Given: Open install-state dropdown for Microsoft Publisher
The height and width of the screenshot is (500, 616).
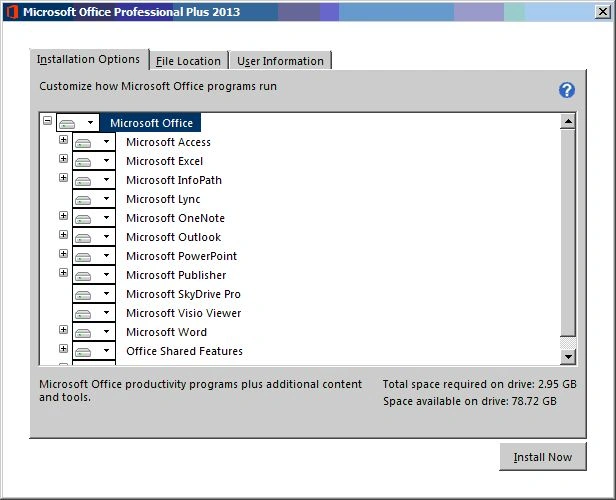Looking at the screenshot, I should click(x=94, y=275).
